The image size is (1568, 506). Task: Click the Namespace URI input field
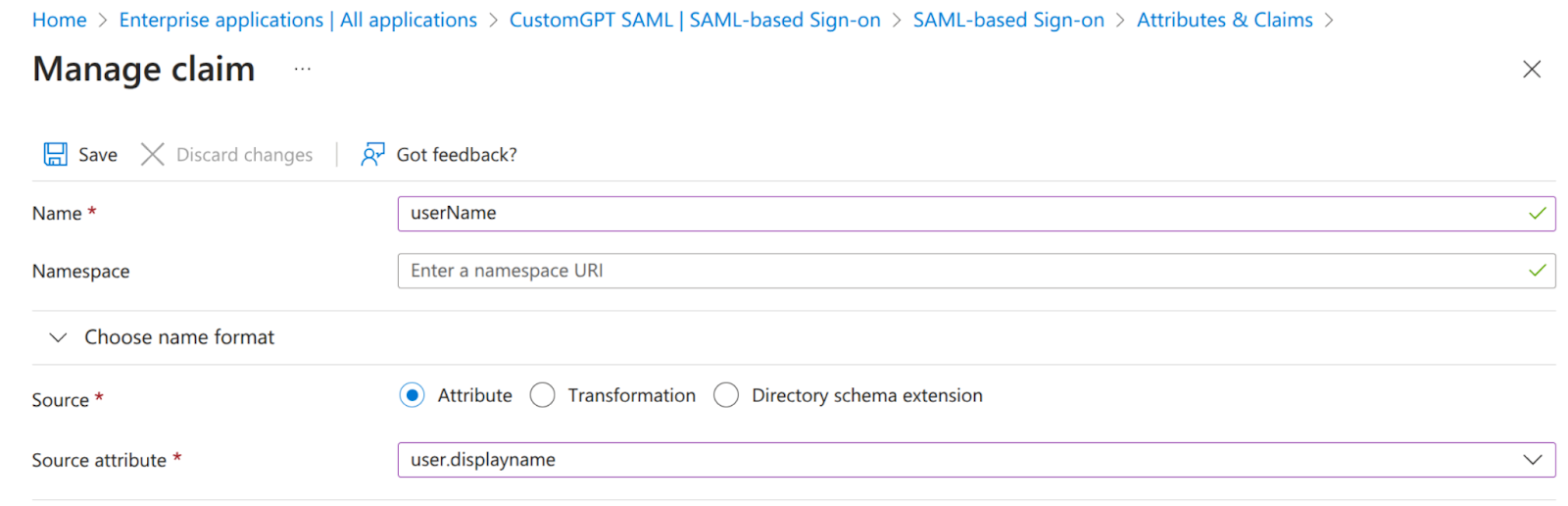coord(960,271)
